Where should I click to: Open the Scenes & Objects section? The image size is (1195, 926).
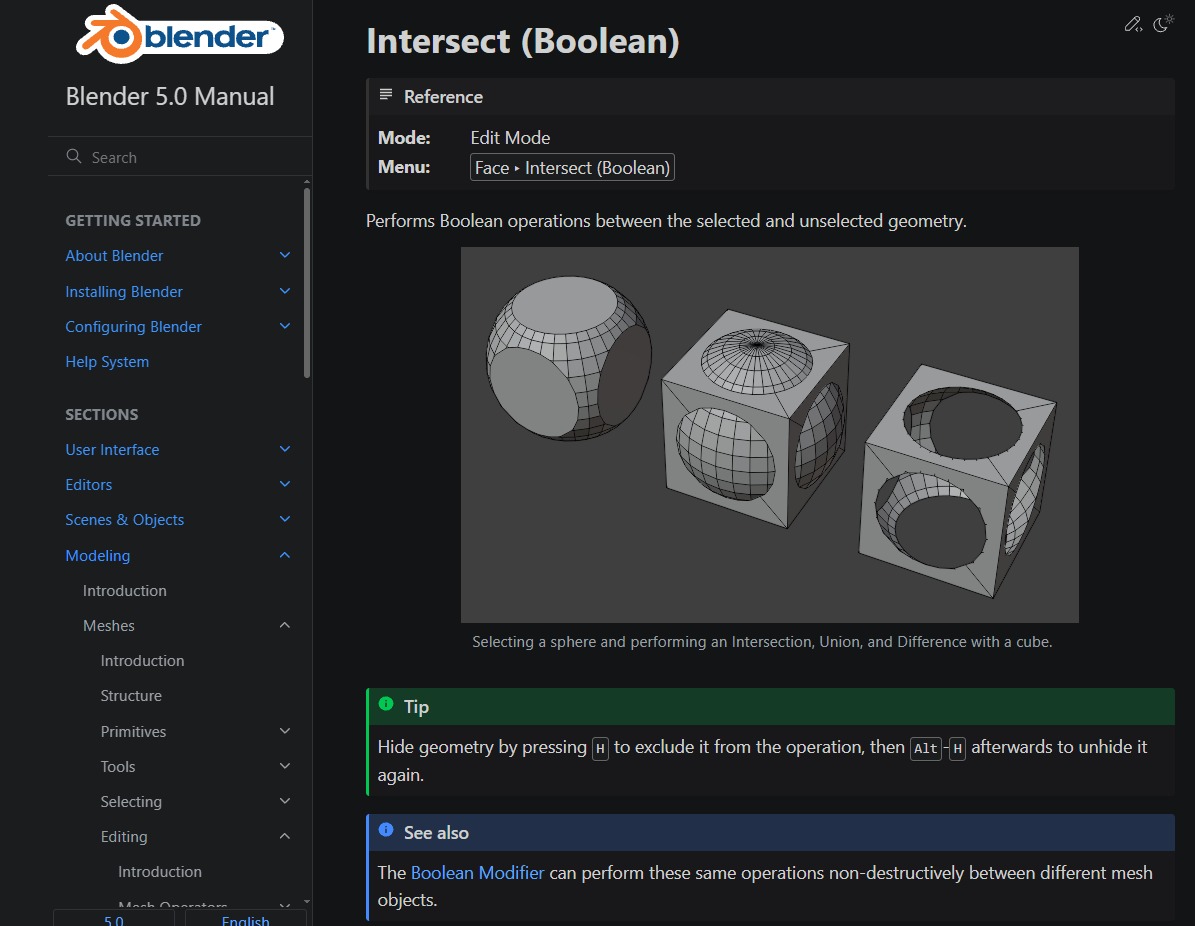point(124,519)
